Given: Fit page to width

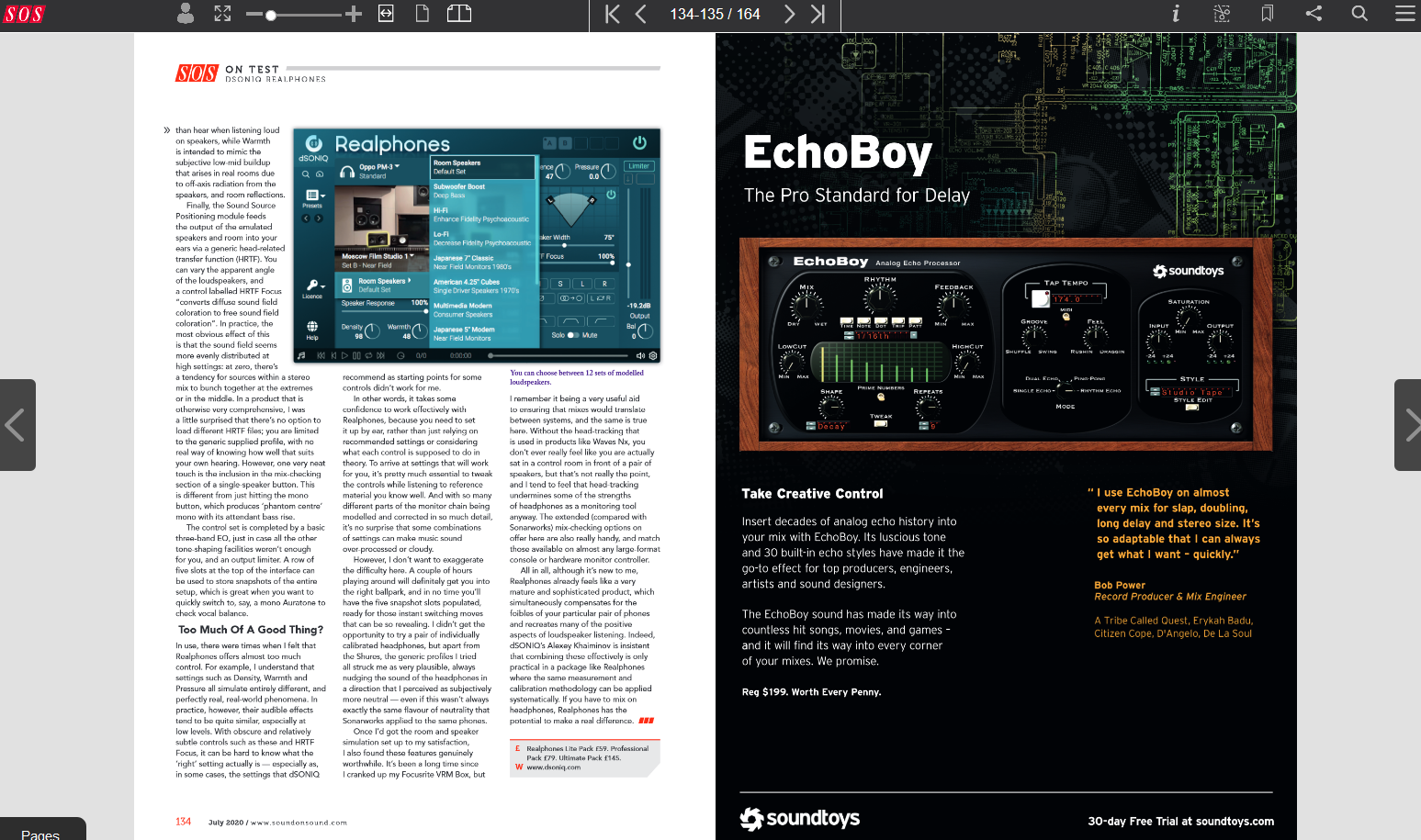Looking at the screenshot, I should [x=387, y=13].
